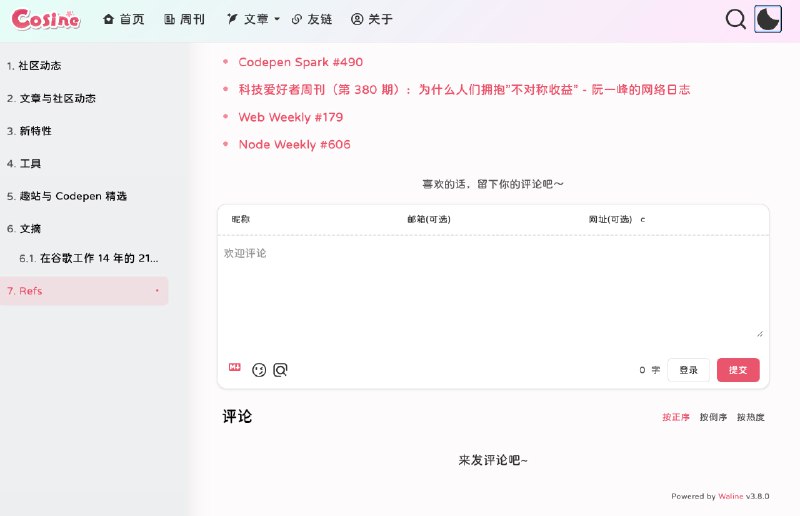Click the 提交 submit button
The width and height of the screenshot is (800, 516).
pyautogui.click(x=738, y=370)
